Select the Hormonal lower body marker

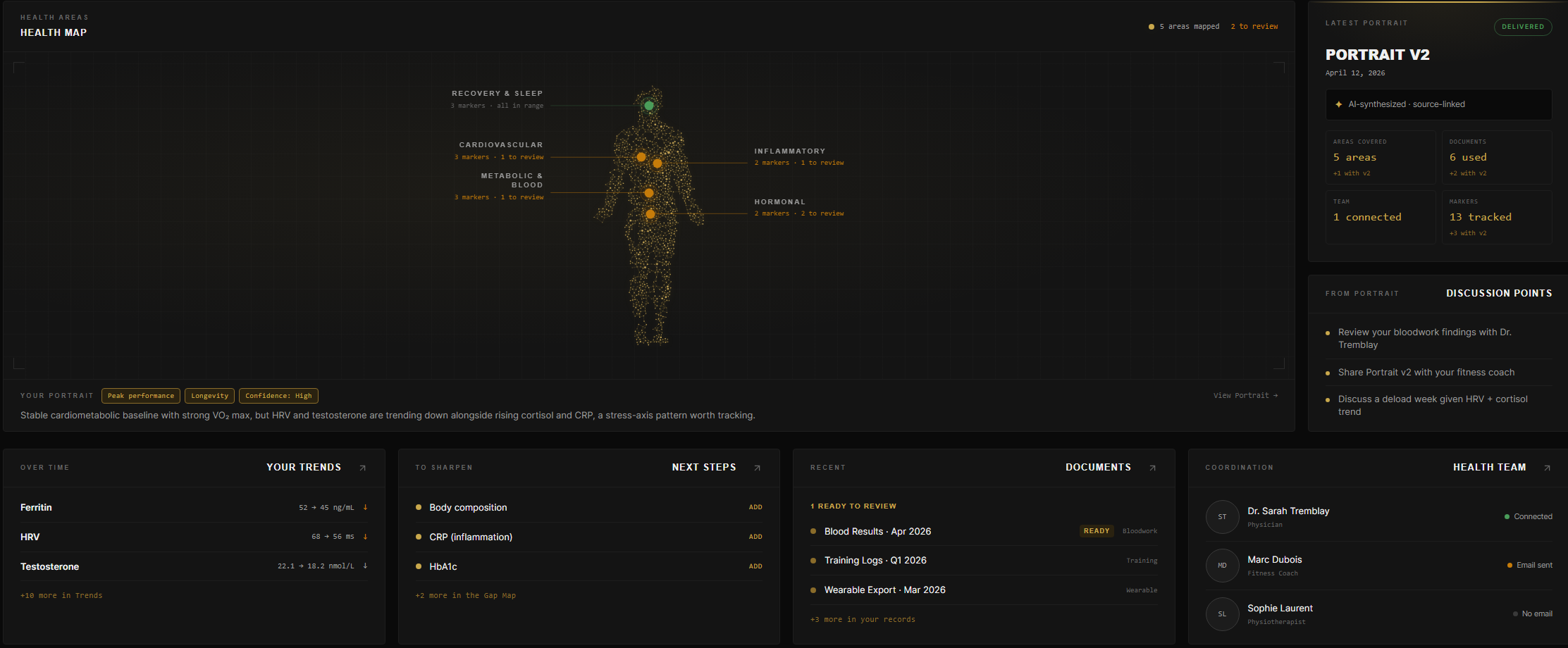(x=650, y=214)
